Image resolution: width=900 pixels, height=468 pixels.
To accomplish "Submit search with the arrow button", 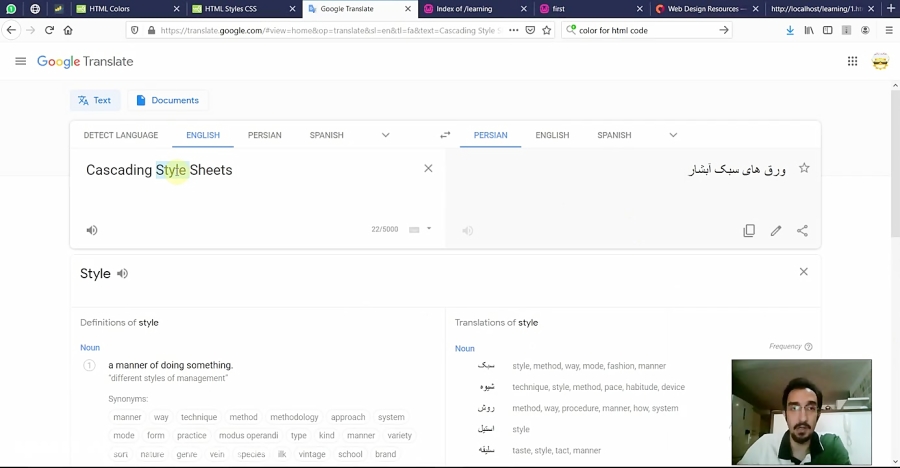I will click(x=724, y=30).
